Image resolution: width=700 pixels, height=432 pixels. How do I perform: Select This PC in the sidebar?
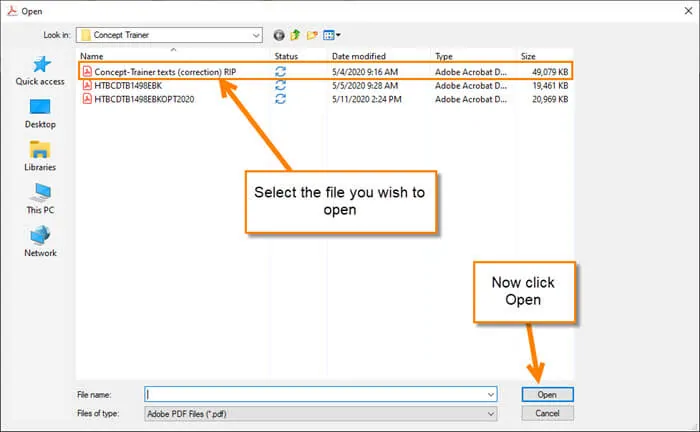(x=40, y=199)
